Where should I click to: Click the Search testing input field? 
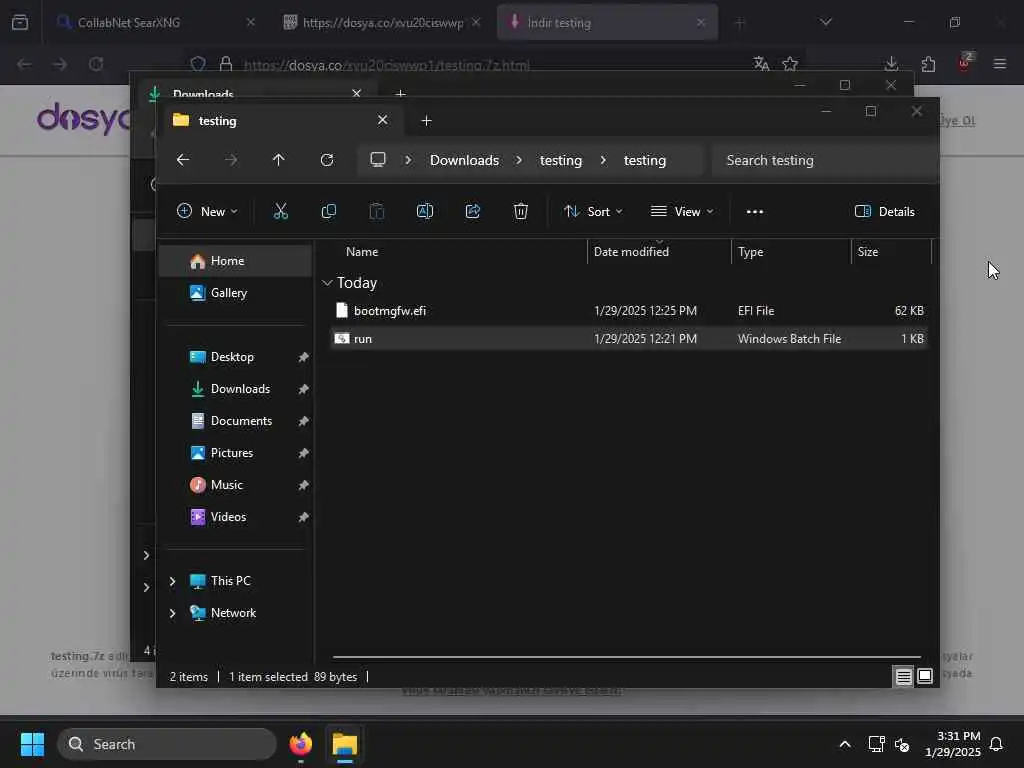825,160
